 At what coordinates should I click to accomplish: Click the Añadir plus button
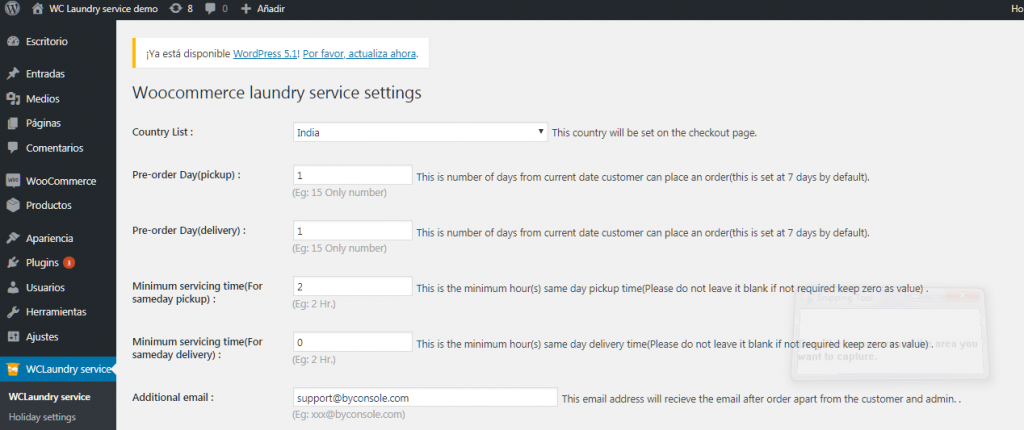(263, 9)
